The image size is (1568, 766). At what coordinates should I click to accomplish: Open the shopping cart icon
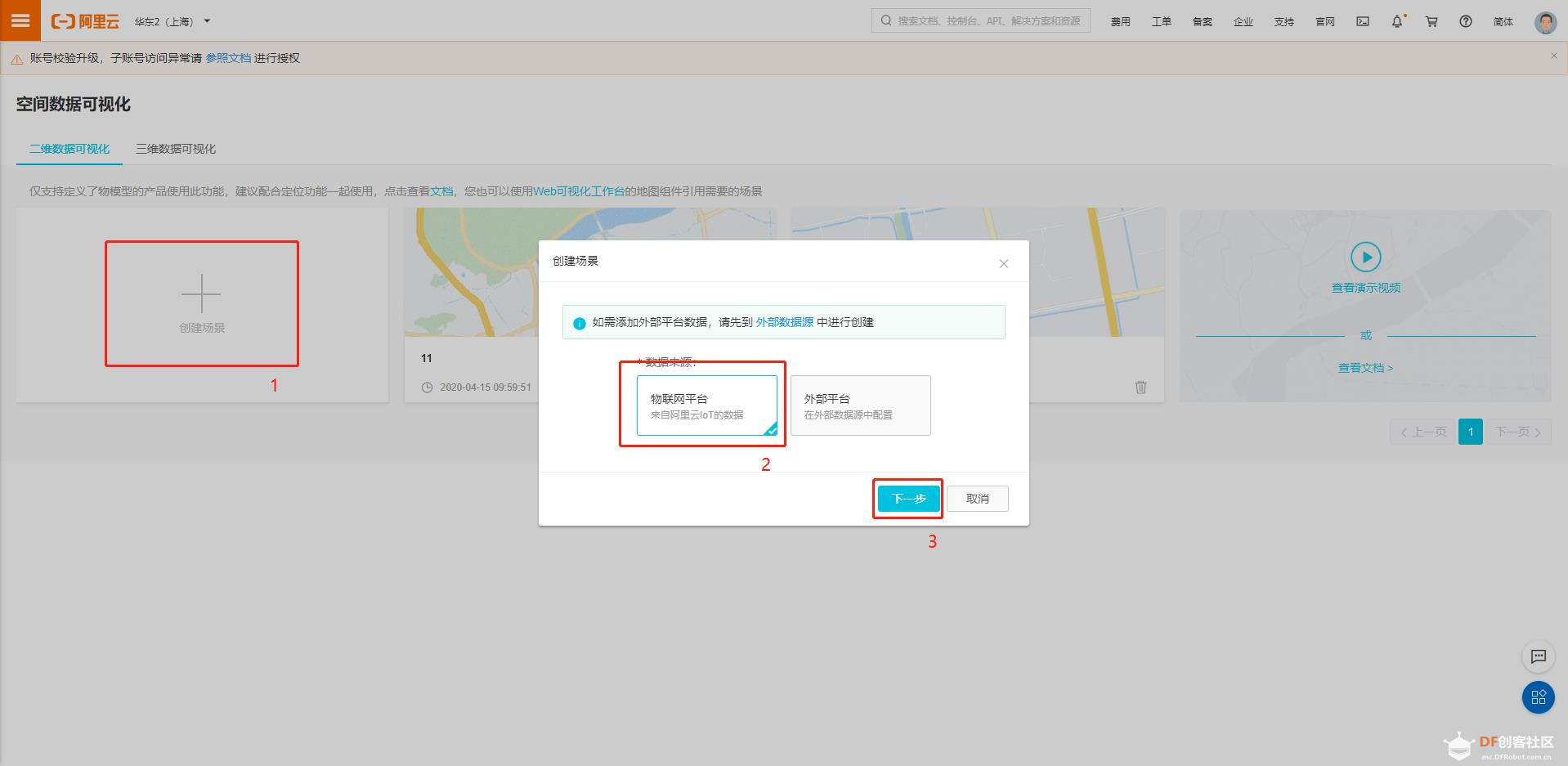pos(1431,21)
